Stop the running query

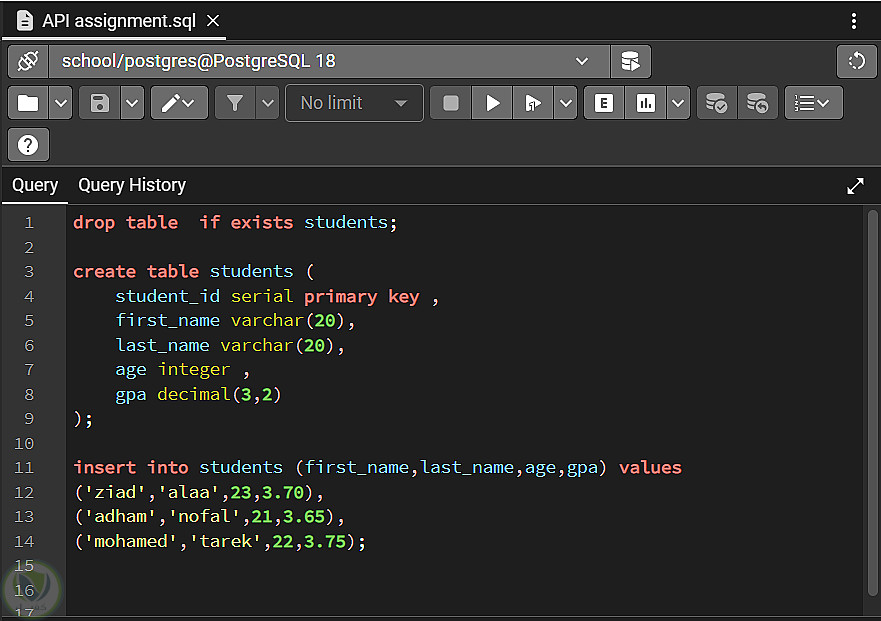tap(451, 103)
